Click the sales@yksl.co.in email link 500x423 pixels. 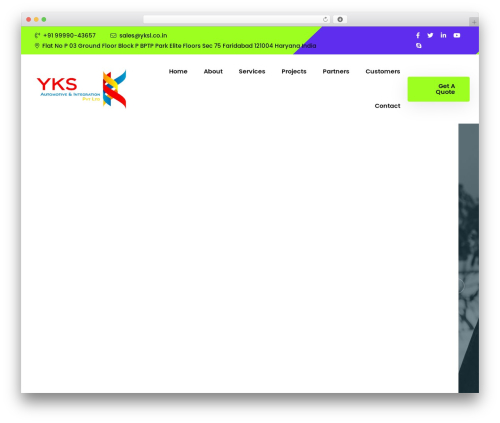143,35
